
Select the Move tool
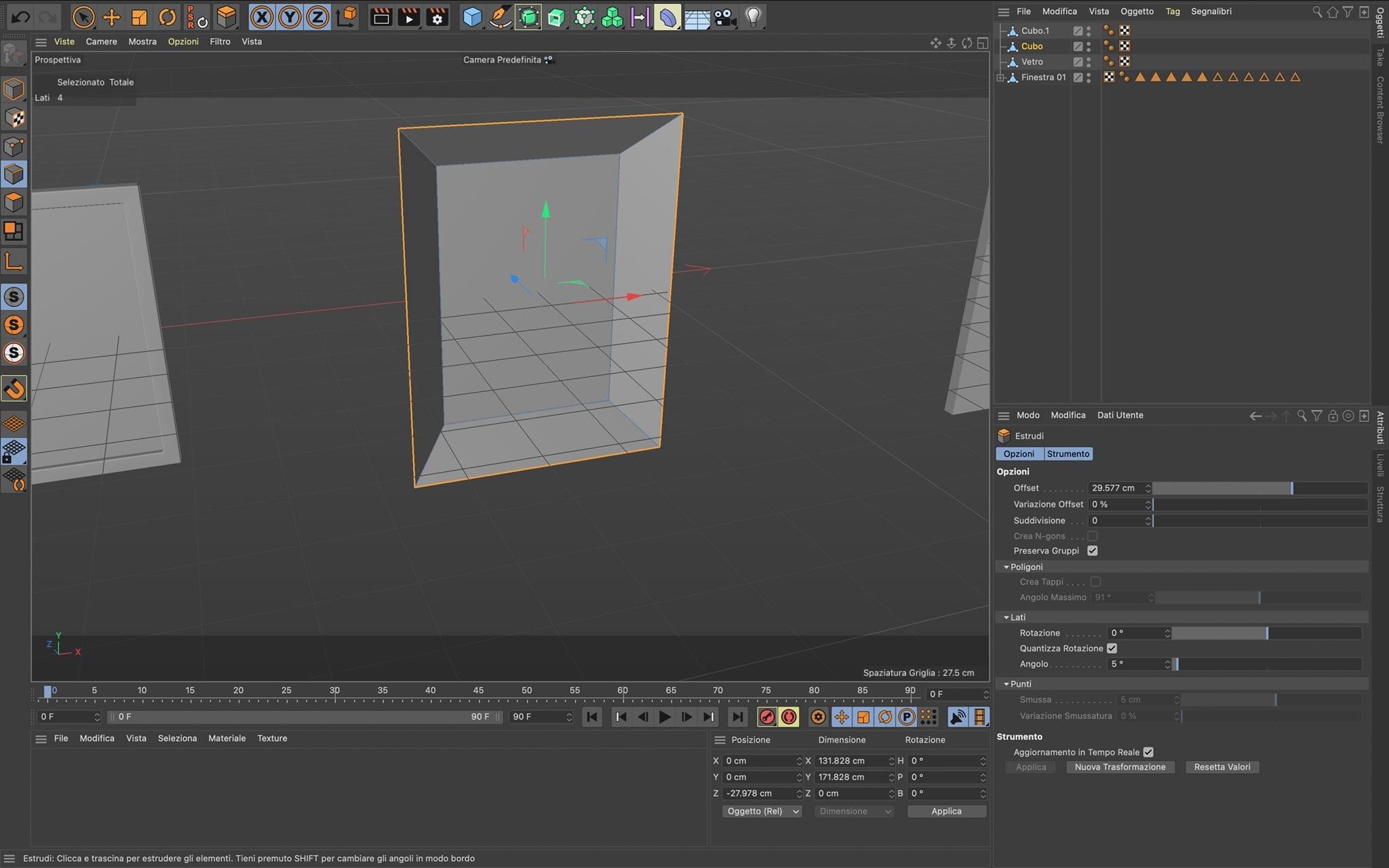coord(111,17)
